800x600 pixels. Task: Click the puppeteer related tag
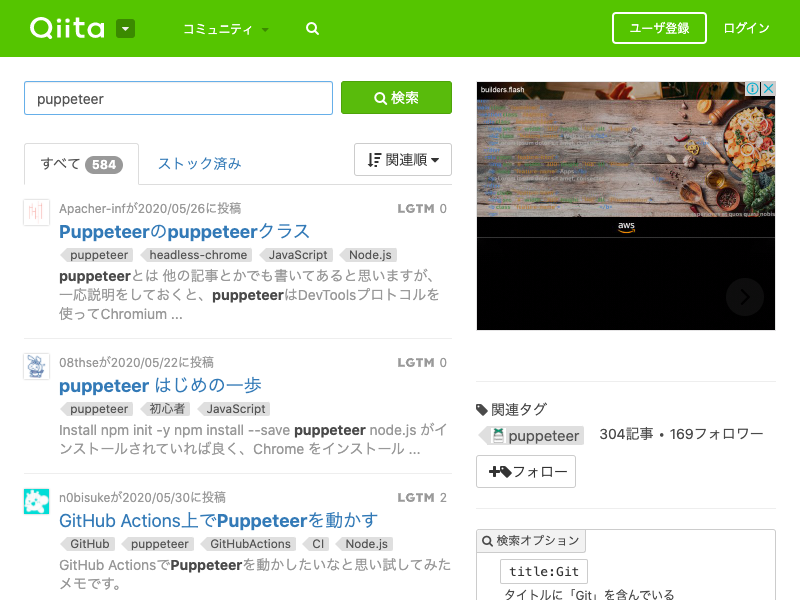pyautogui.click(x=533, y=436)
